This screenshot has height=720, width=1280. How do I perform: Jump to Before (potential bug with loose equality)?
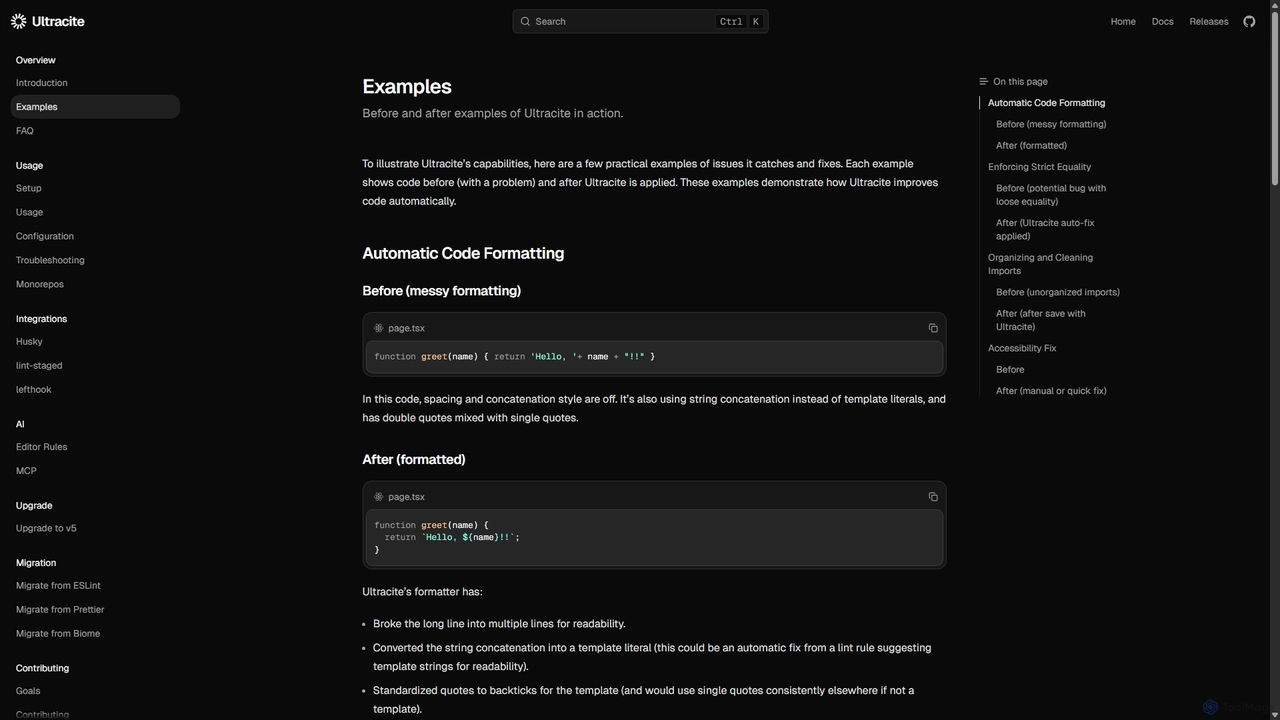[x=1051, y=195]
